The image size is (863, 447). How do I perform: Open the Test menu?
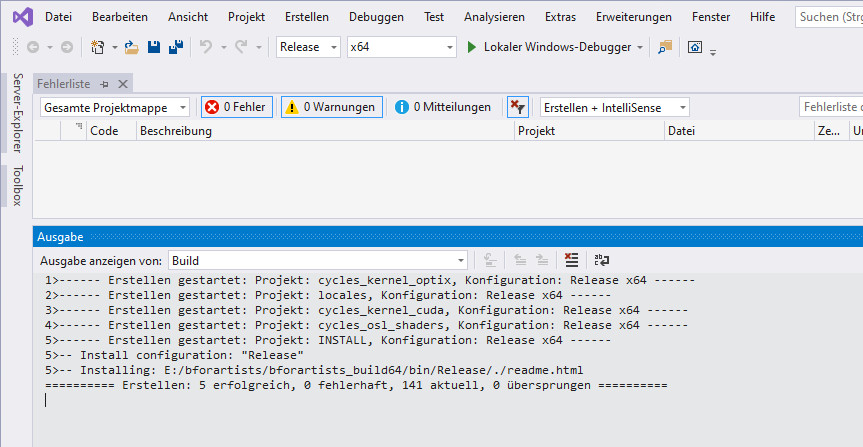pos(434,17)
